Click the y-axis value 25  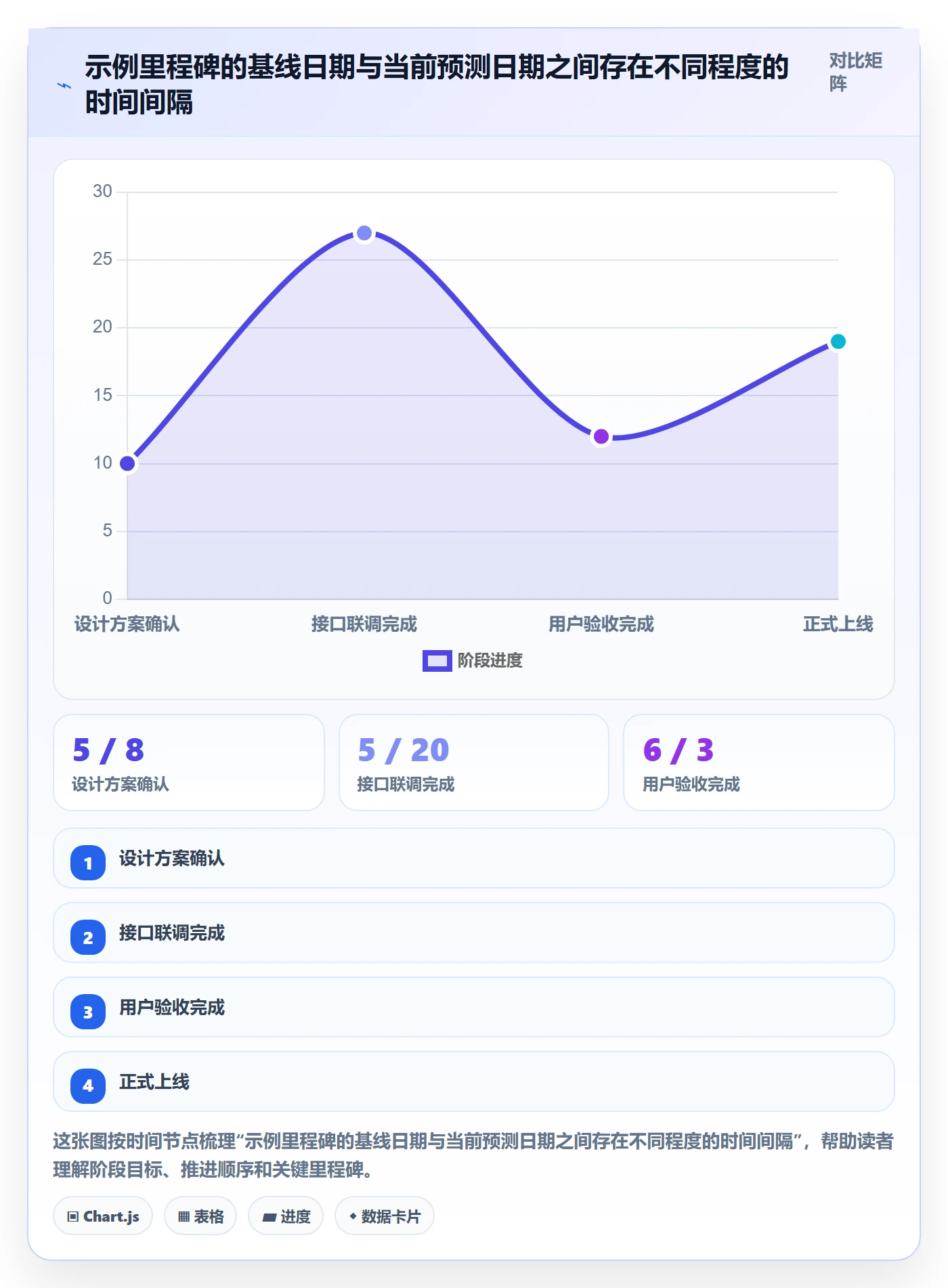point(102,259)
